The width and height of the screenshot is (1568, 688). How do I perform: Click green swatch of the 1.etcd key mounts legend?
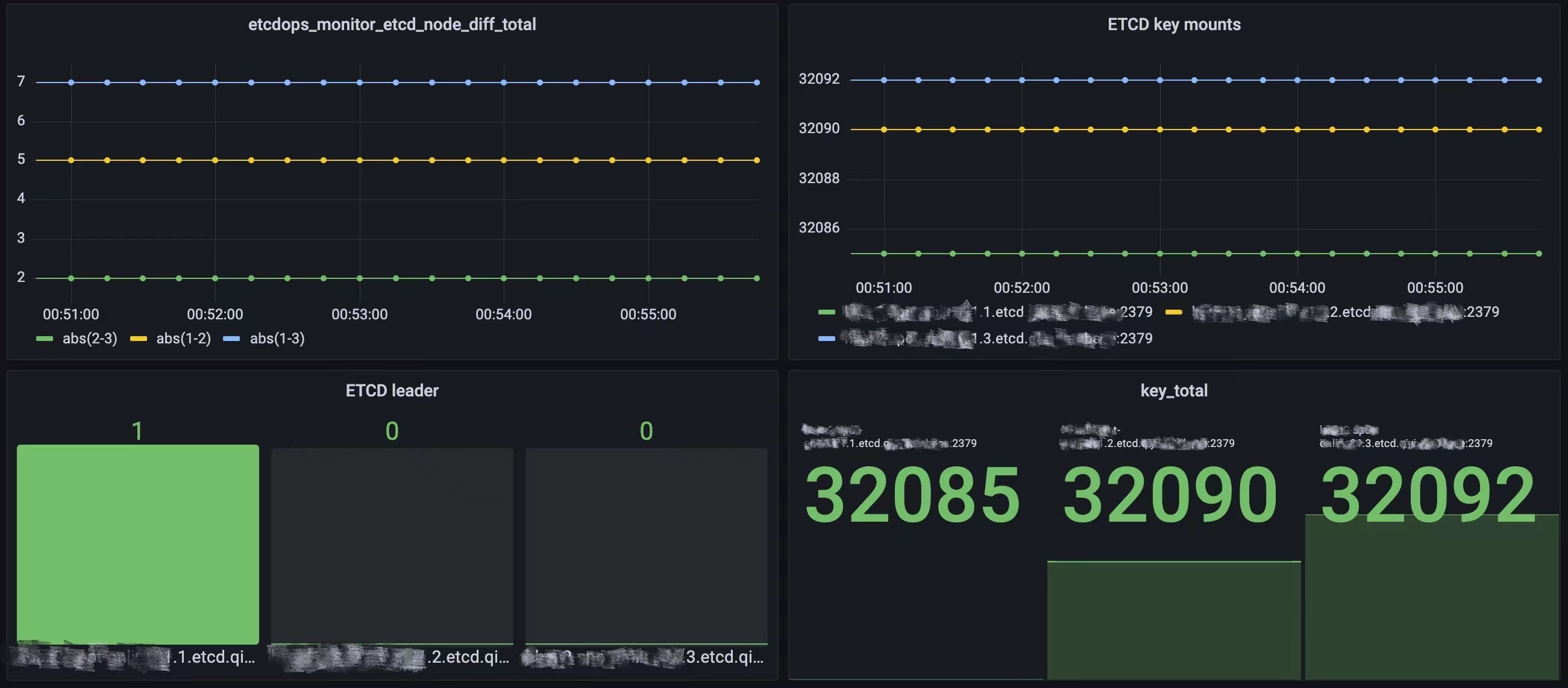(826, 312)
